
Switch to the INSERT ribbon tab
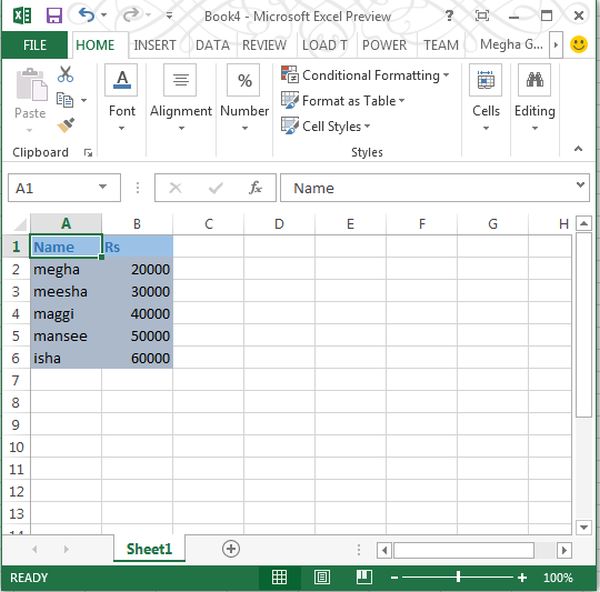155,45
